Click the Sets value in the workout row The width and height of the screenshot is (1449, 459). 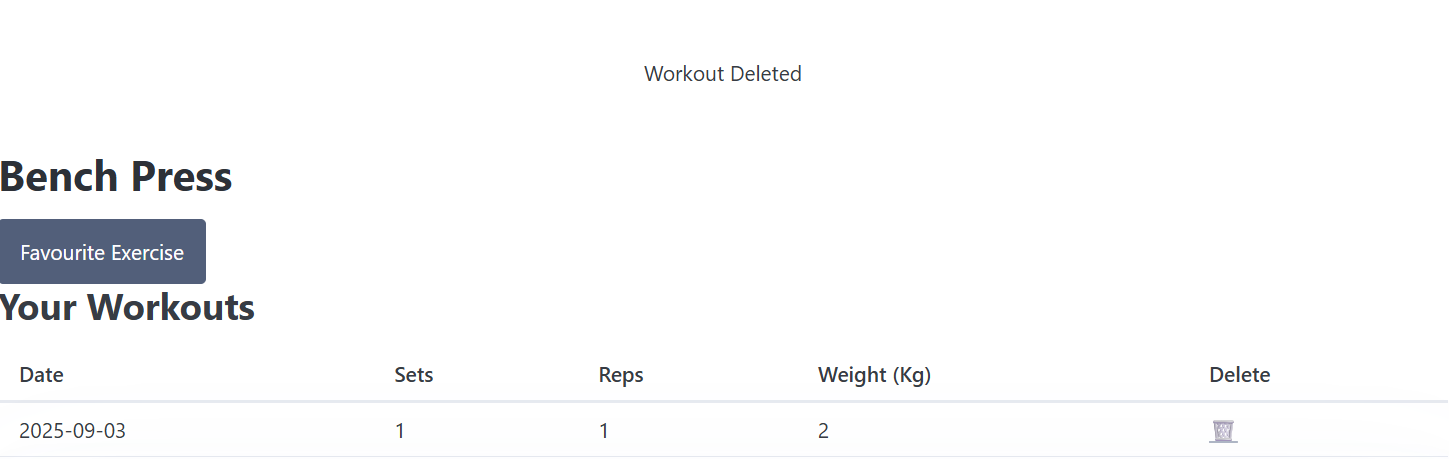400,431
